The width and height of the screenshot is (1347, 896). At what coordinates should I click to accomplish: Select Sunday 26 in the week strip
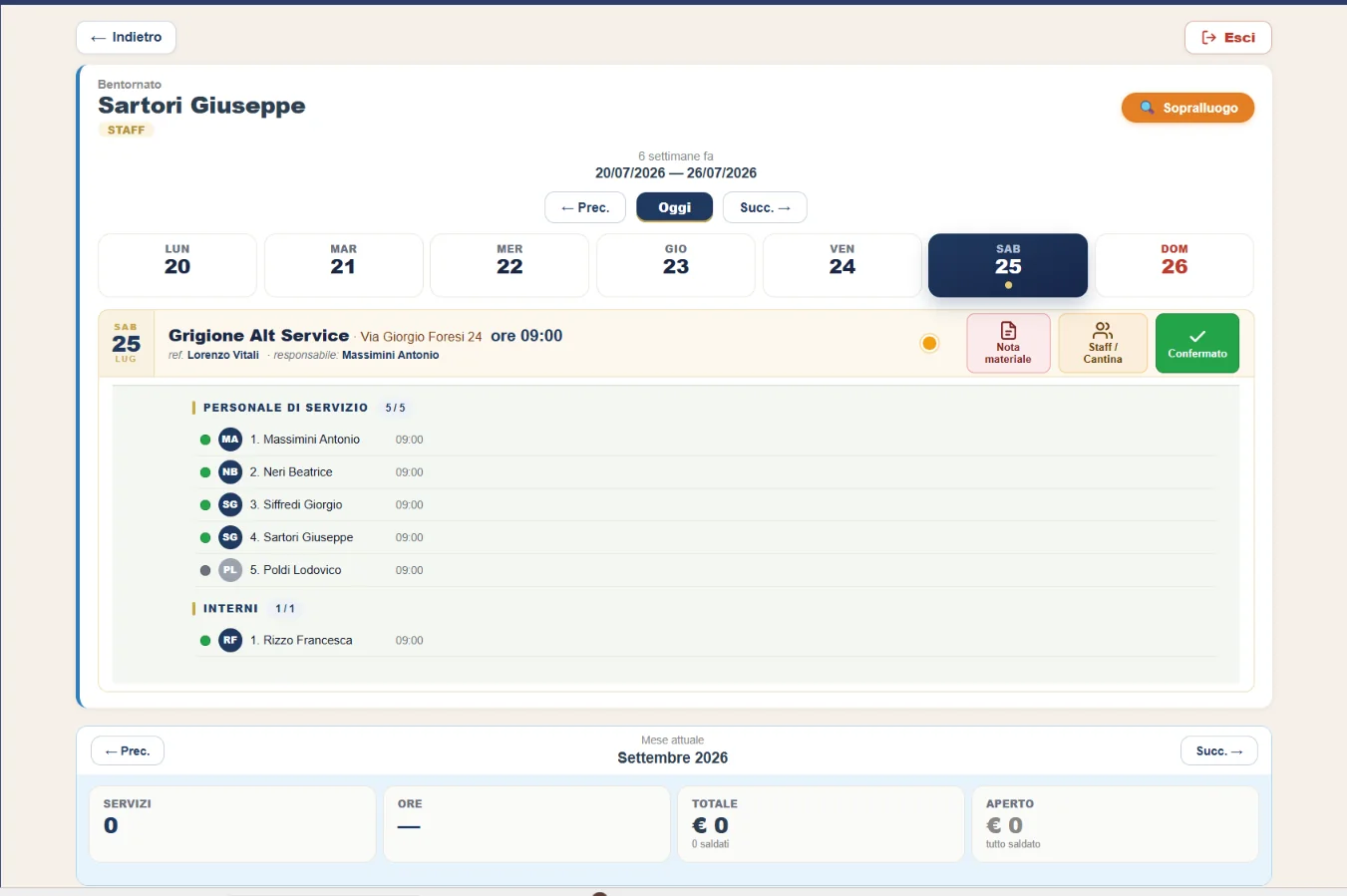(1175, 265)
